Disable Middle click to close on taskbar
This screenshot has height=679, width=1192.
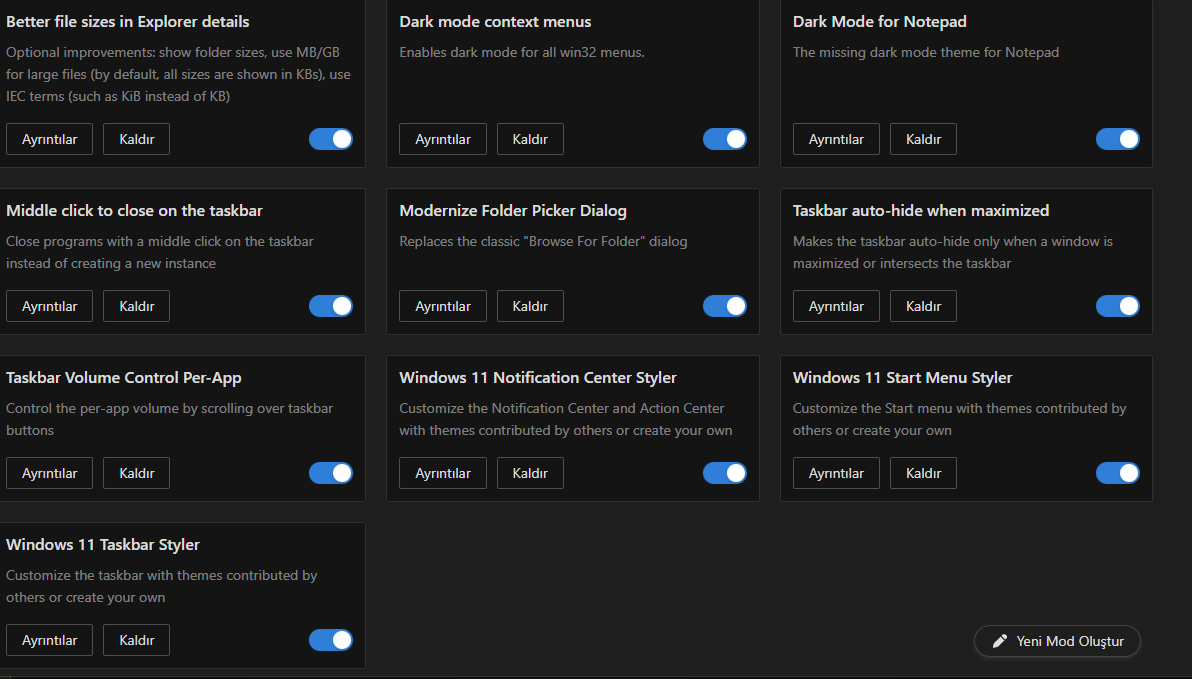pos(331,306)
